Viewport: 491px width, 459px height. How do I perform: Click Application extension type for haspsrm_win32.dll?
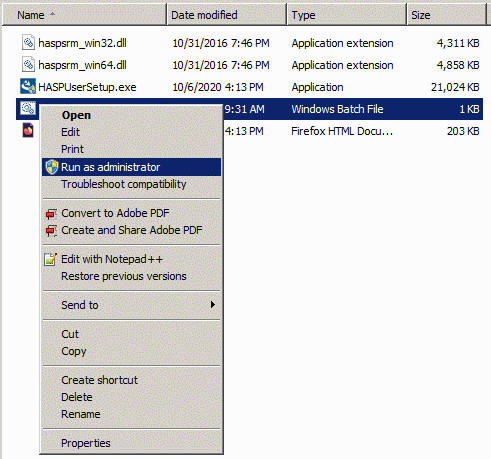pos(342,43)
